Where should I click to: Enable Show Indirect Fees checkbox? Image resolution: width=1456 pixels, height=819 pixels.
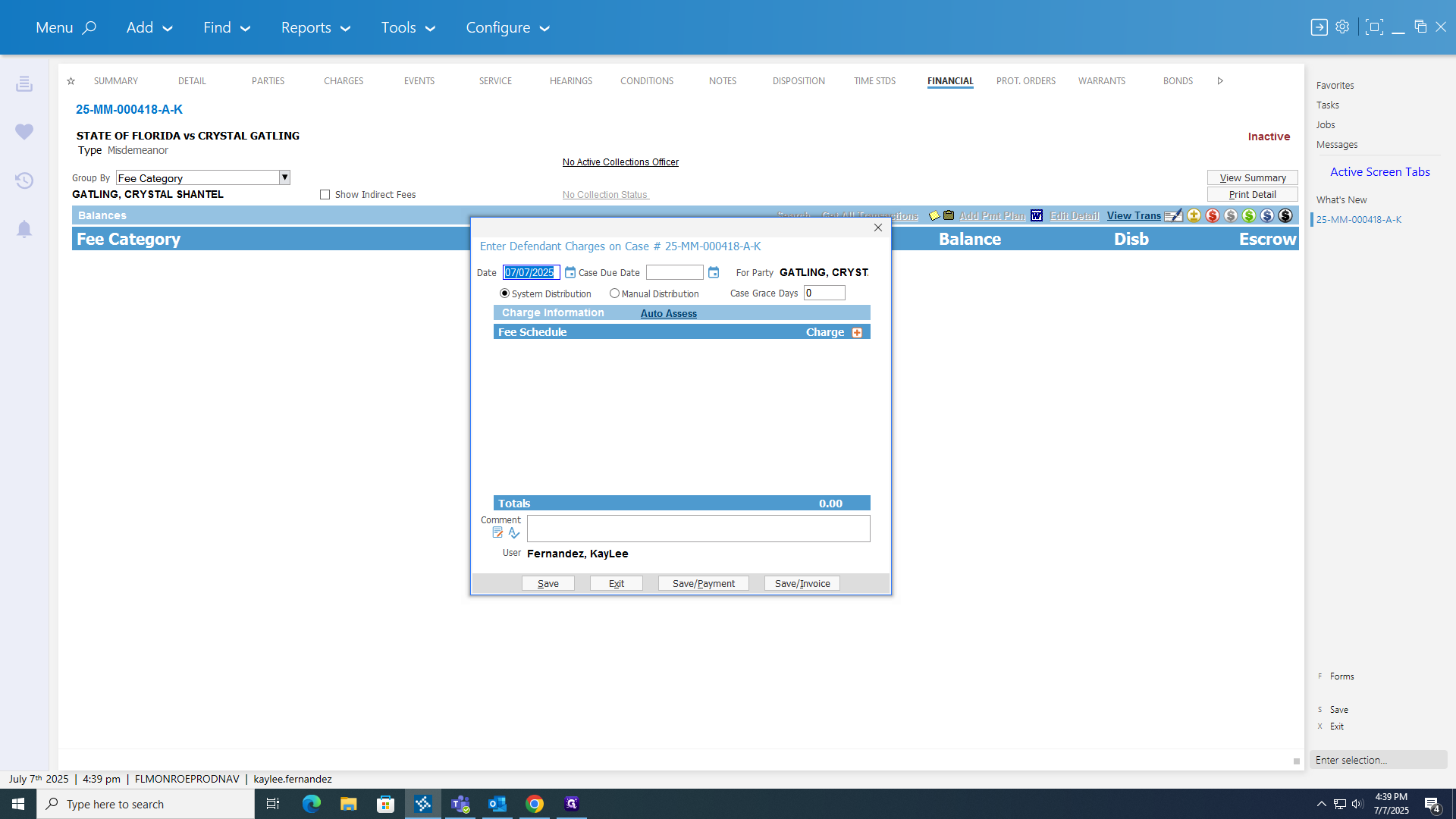pyautogui.click(x=325, y=195)
